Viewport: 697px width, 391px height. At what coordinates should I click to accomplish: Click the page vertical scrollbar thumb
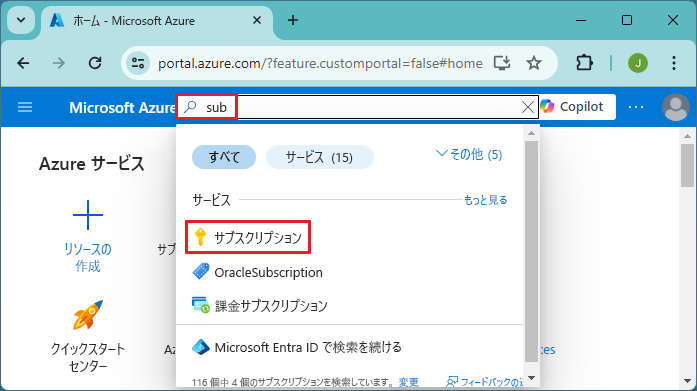click(687, 165)
